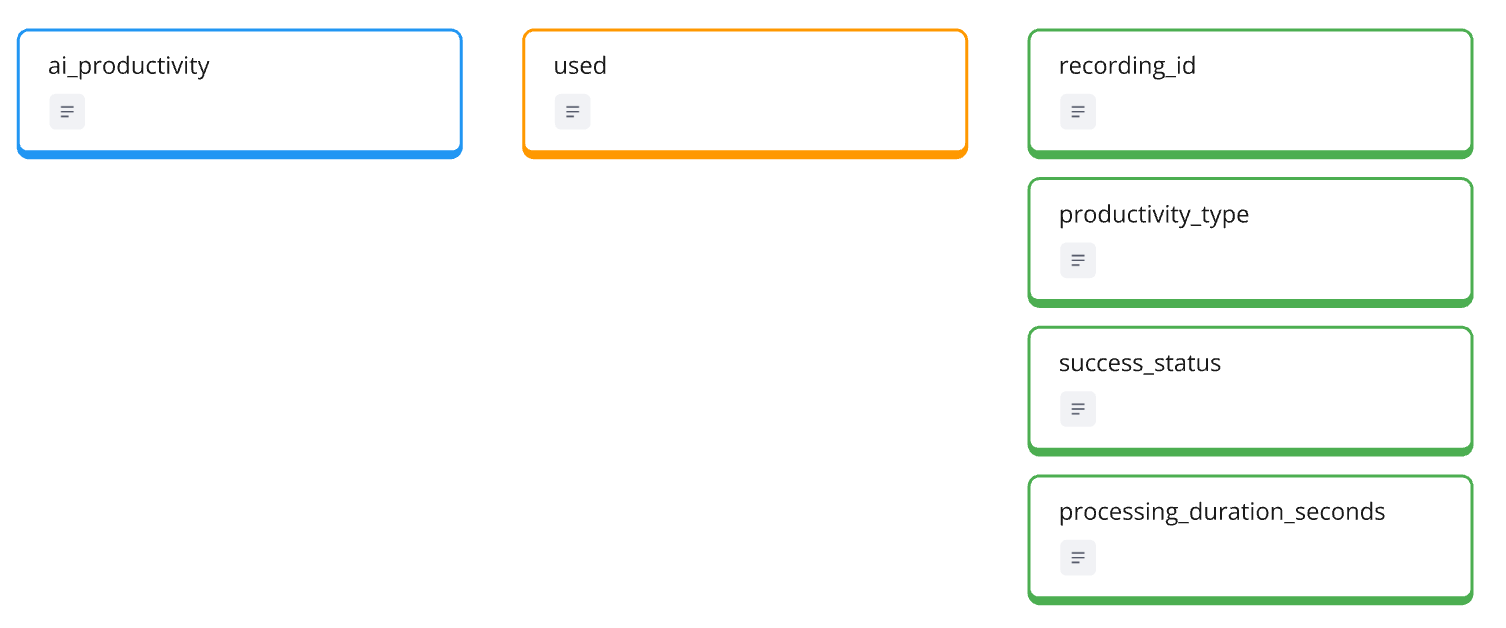Click the text-lines icon in the used card
Image resolution: width=1506 pixels, height=628 pixels.
point(573,112)
